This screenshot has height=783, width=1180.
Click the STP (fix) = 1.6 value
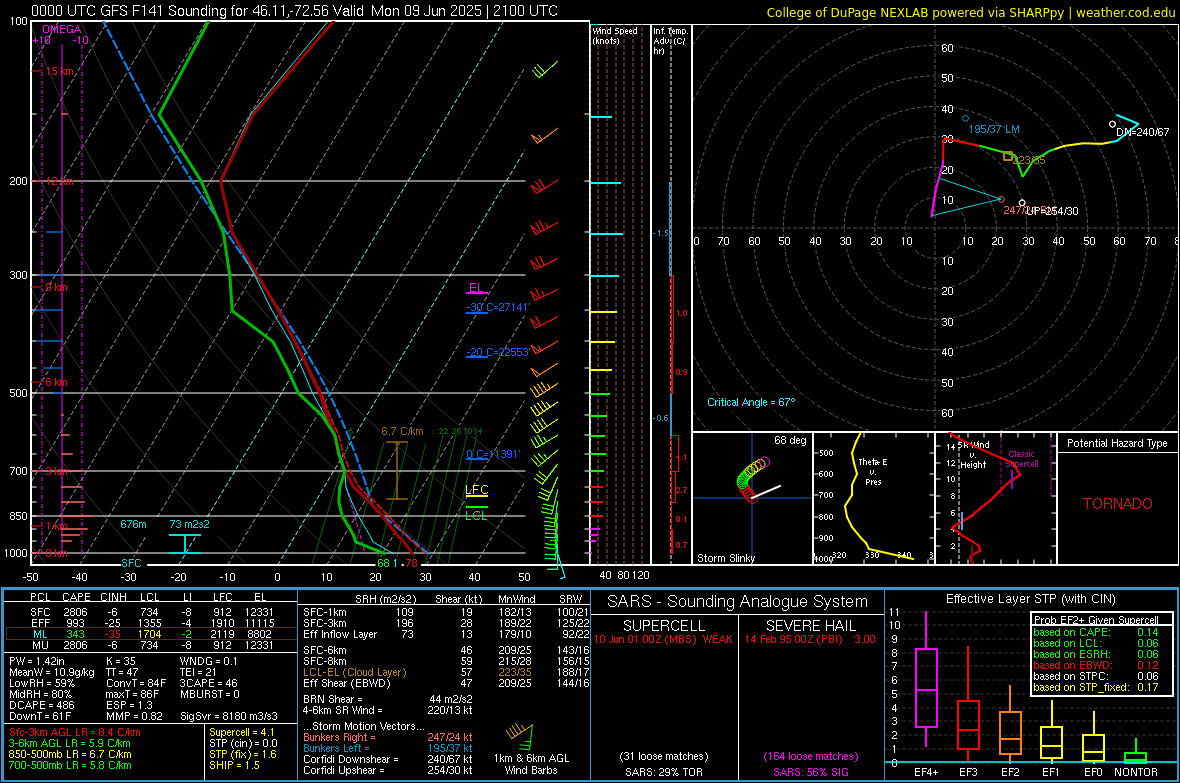[242, 754]
